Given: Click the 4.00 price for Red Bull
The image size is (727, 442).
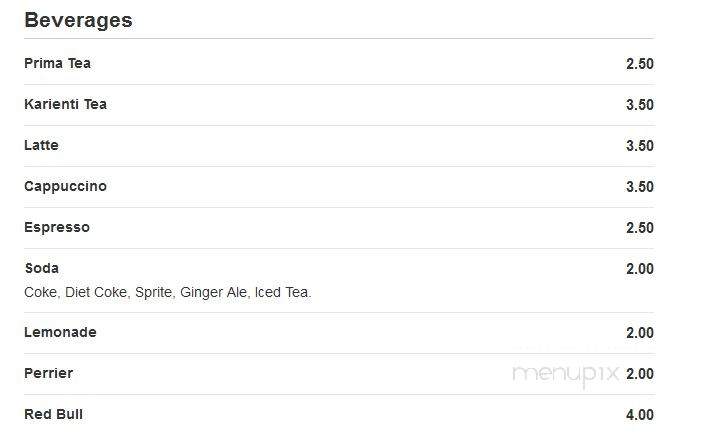Looking at the screenshot, I should (x=640, y=415).
